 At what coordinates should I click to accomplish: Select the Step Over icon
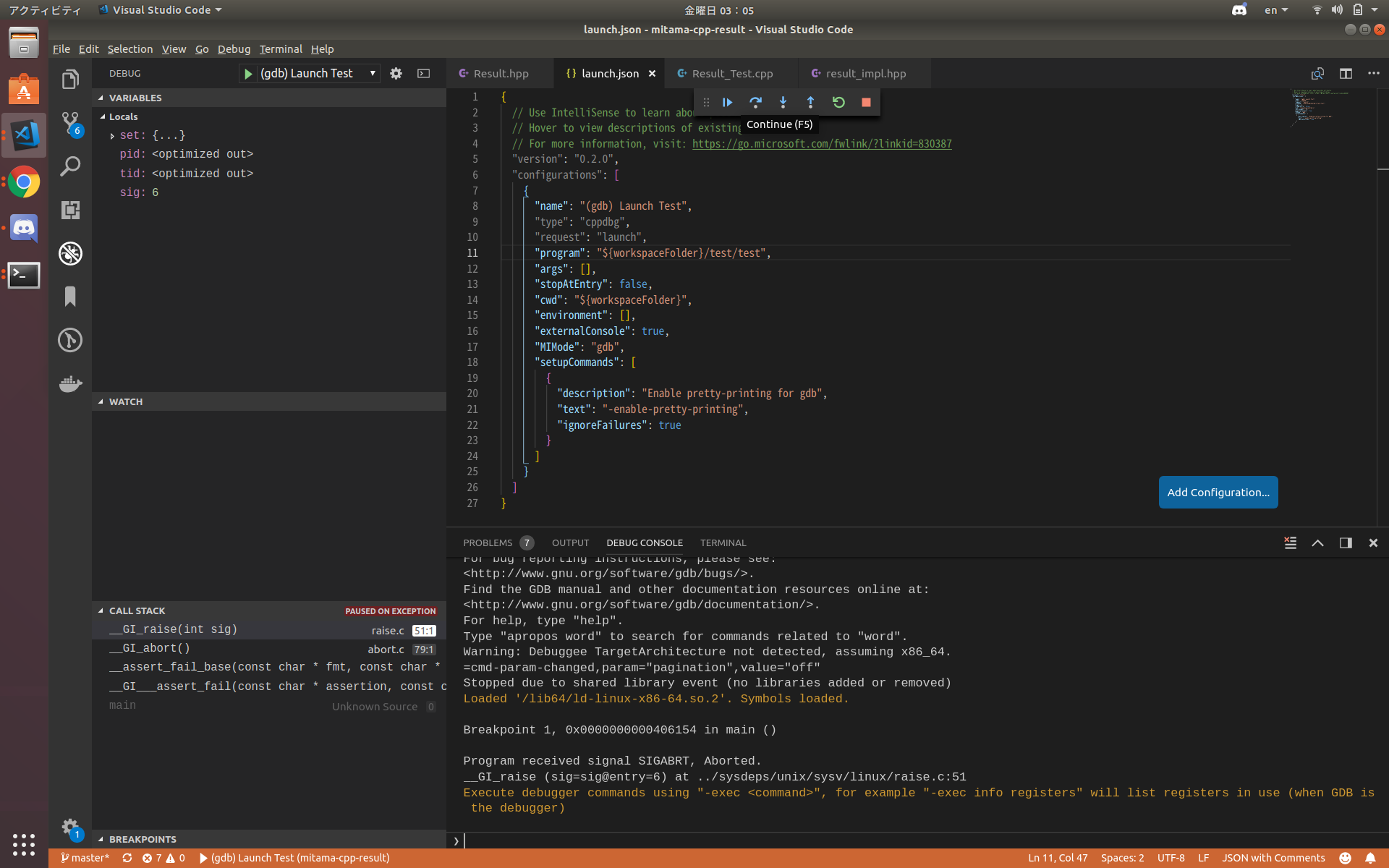(755, 102)
